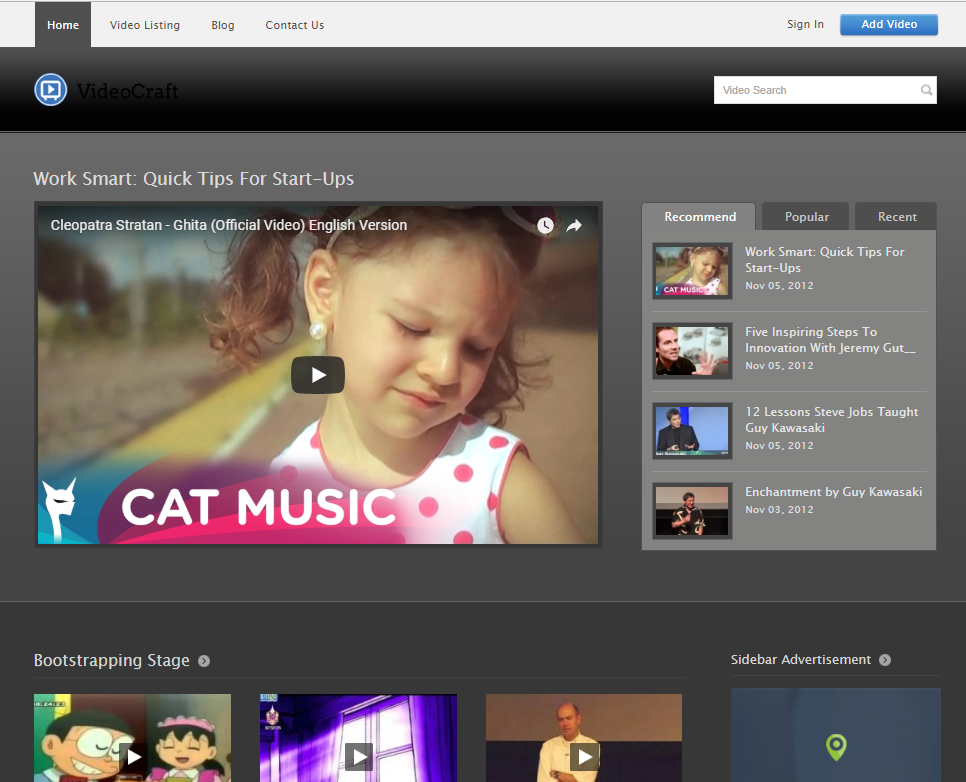Click the search magnifier icon
This screenshot has width=966, height=782.
tap(926, 91)
